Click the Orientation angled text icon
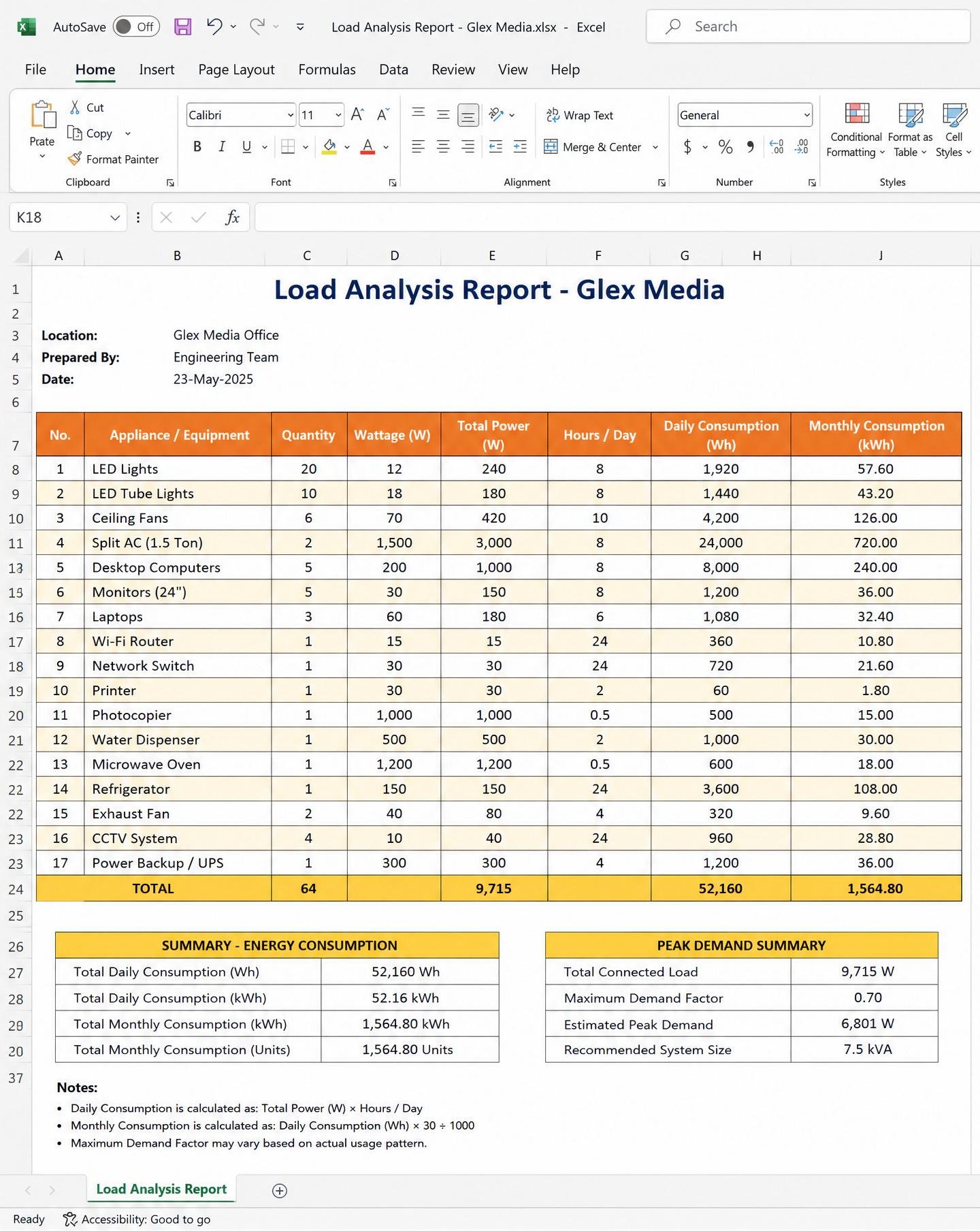The height and width of the screenshot is (1231, 980). pyautogui.click(x=496, y=114)
